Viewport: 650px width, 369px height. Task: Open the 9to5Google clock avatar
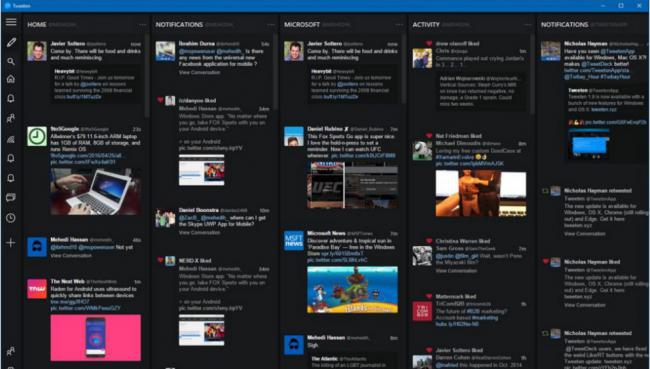37,136
